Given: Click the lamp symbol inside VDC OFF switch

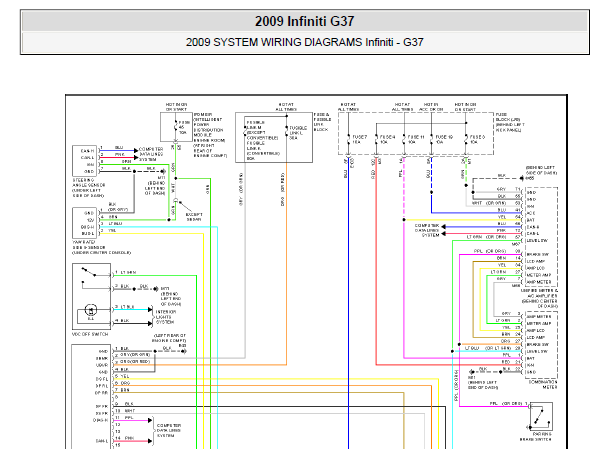Looking at the screenshot, I should coord(91,310).
